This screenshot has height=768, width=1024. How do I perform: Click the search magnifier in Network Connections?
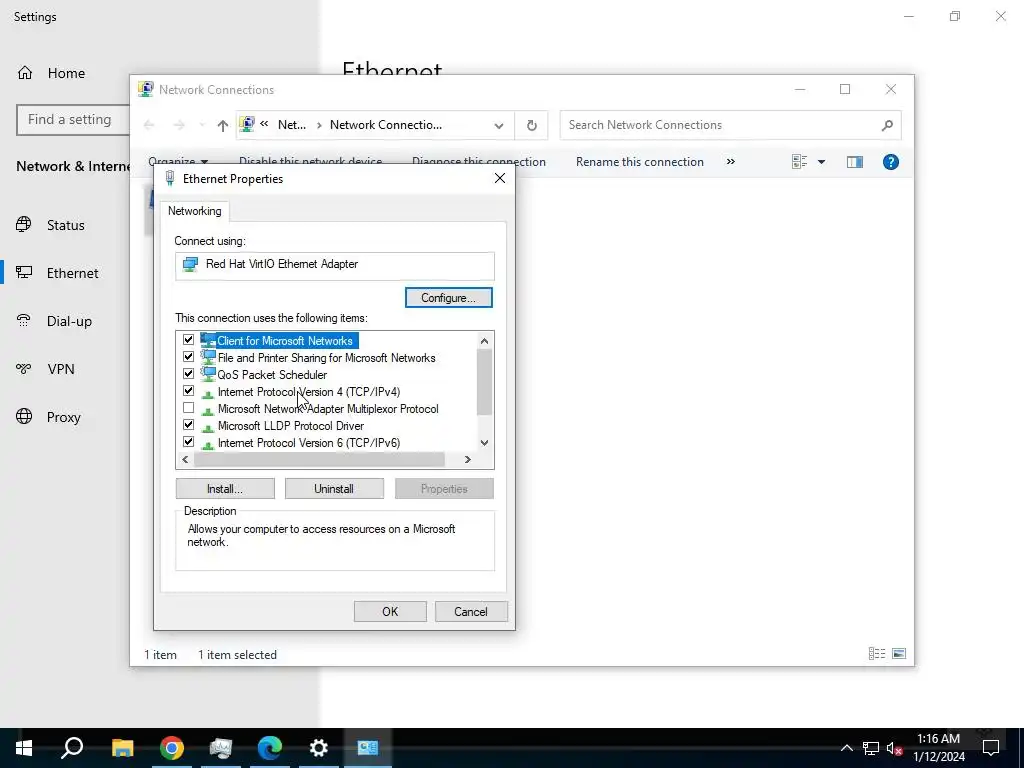click(887, 125)
